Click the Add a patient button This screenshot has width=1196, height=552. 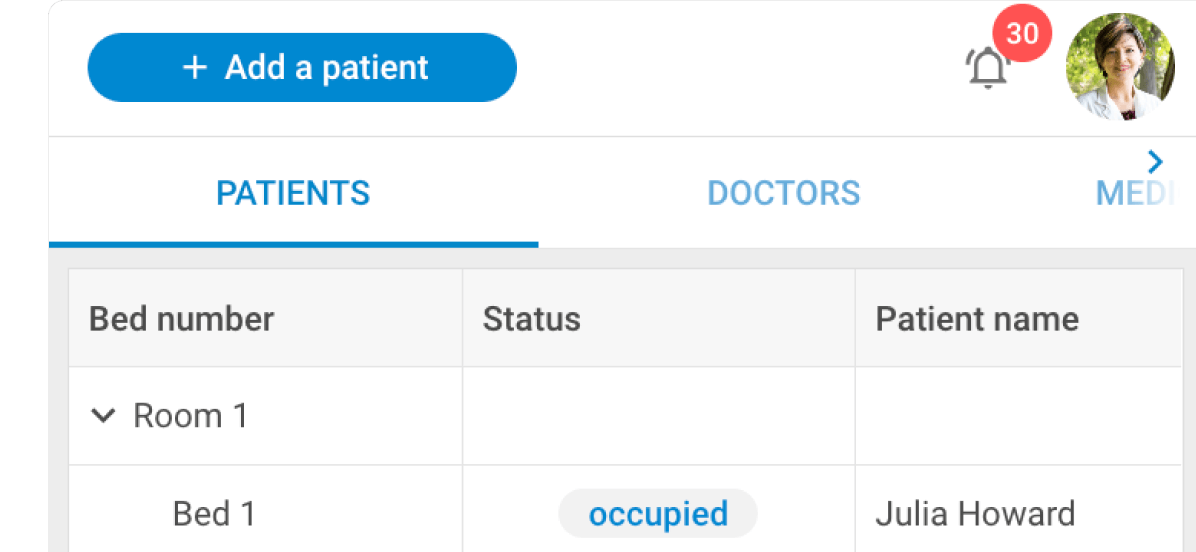[x=302, y=67]
